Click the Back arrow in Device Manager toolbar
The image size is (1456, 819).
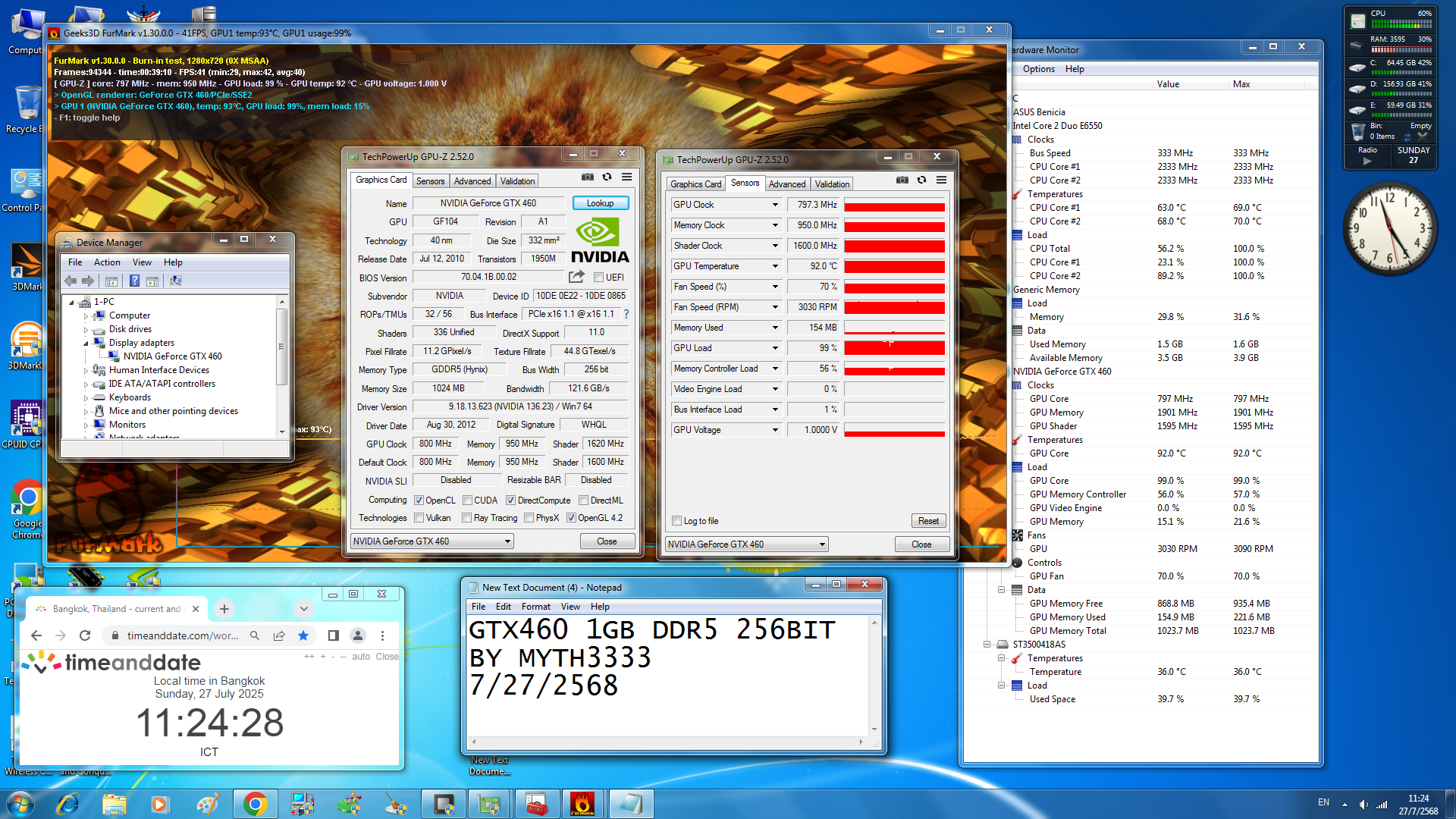pos(71,281)
